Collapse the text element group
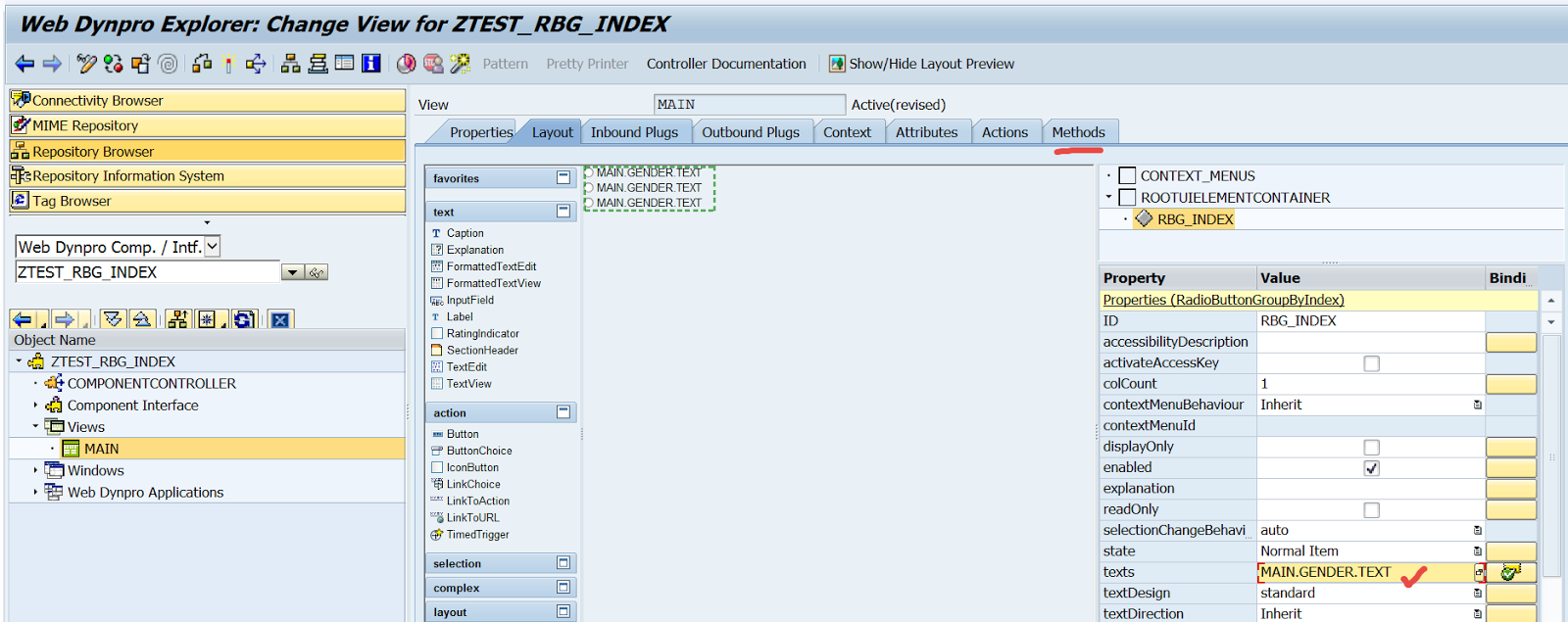Image resolution: width=1568 pixels, height=622 pixels. [563, 212]
